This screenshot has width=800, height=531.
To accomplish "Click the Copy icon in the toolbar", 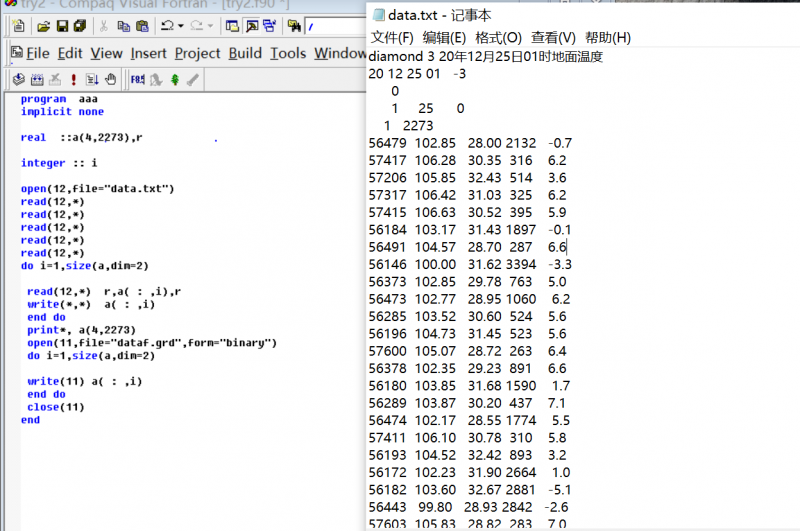I will pos(121,26).
